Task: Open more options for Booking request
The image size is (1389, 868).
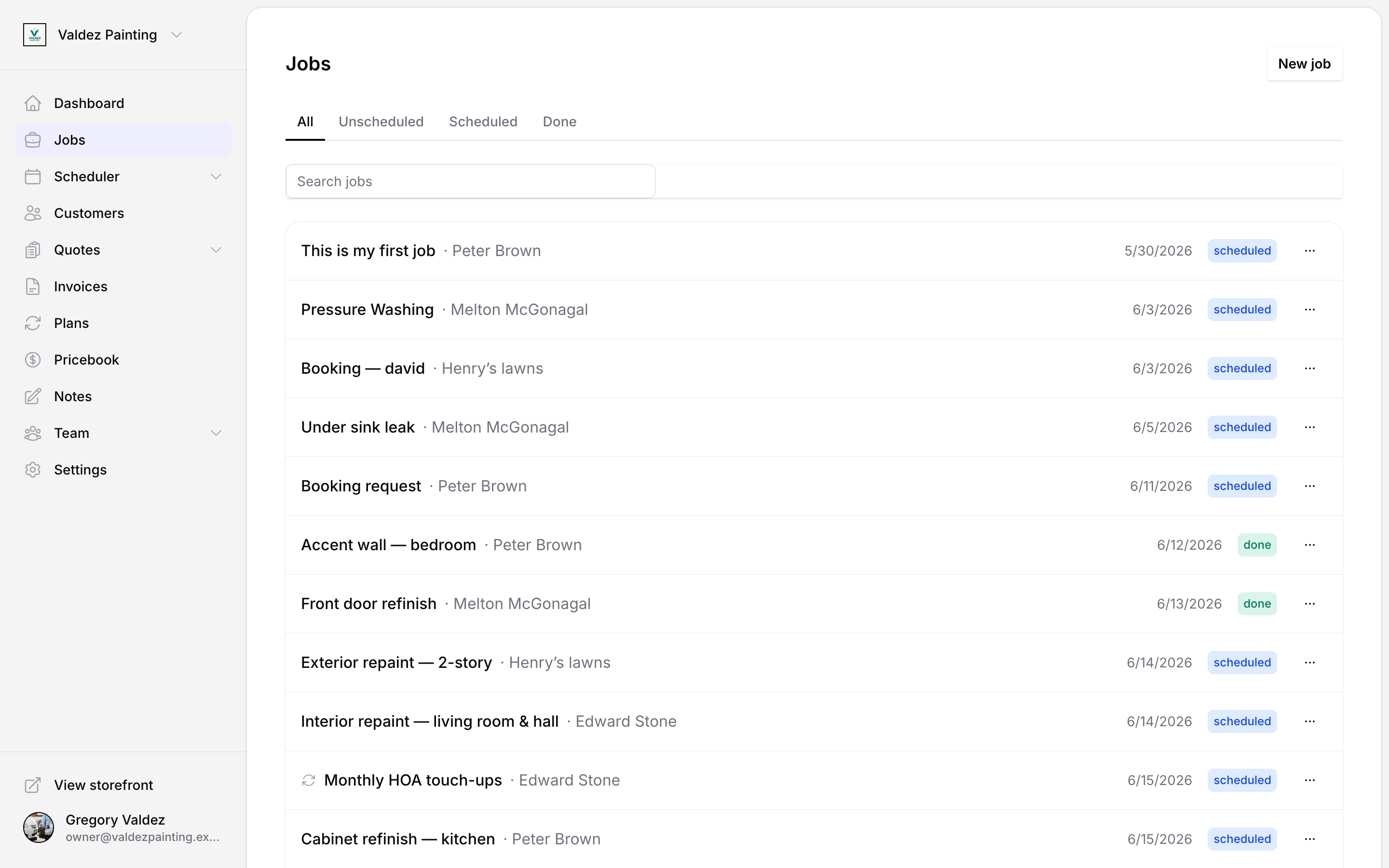Action: (1310, 486)
